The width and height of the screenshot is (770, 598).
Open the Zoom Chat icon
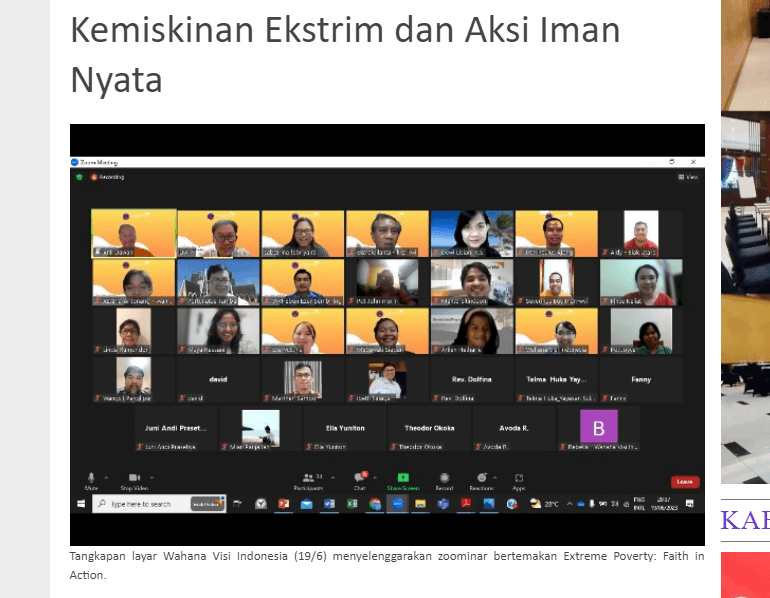359,477
